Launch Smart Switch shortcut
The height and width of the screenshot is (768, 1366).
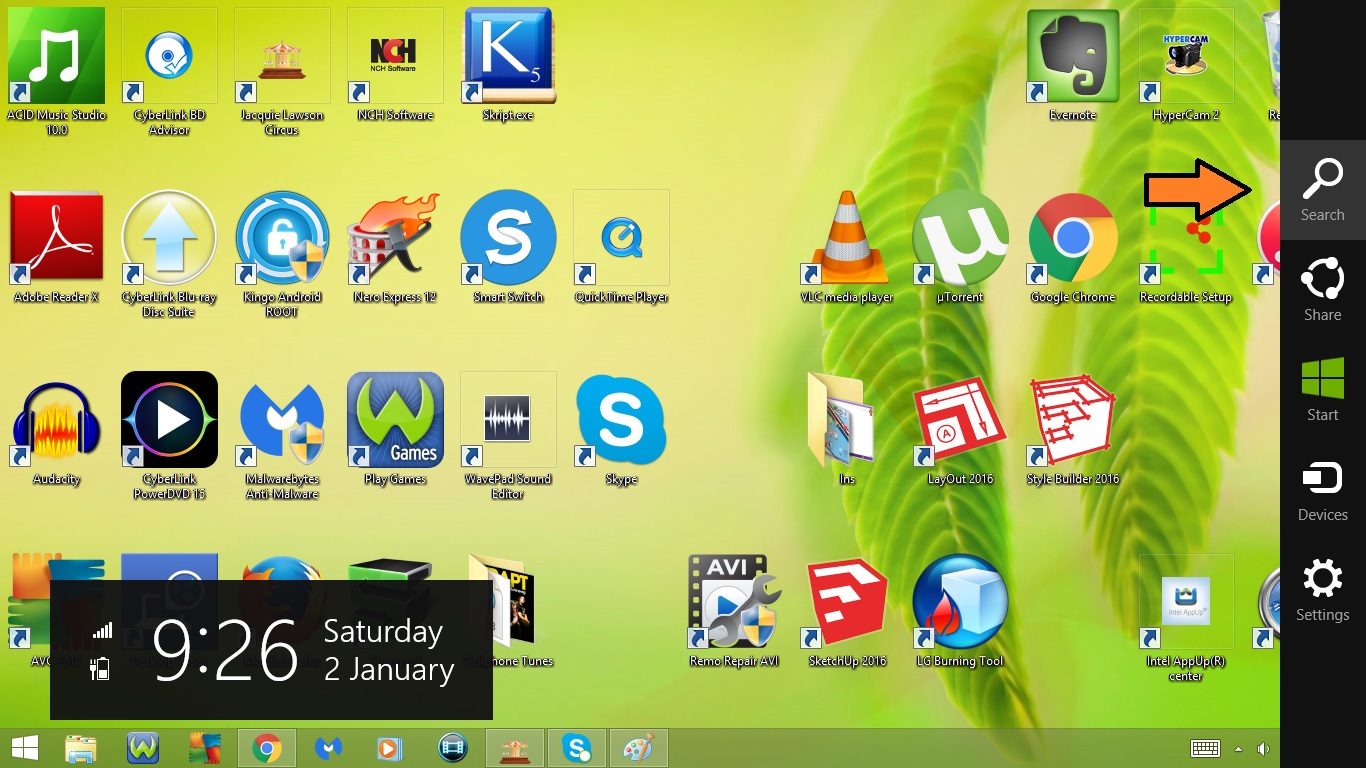click(x=508, y=238)
